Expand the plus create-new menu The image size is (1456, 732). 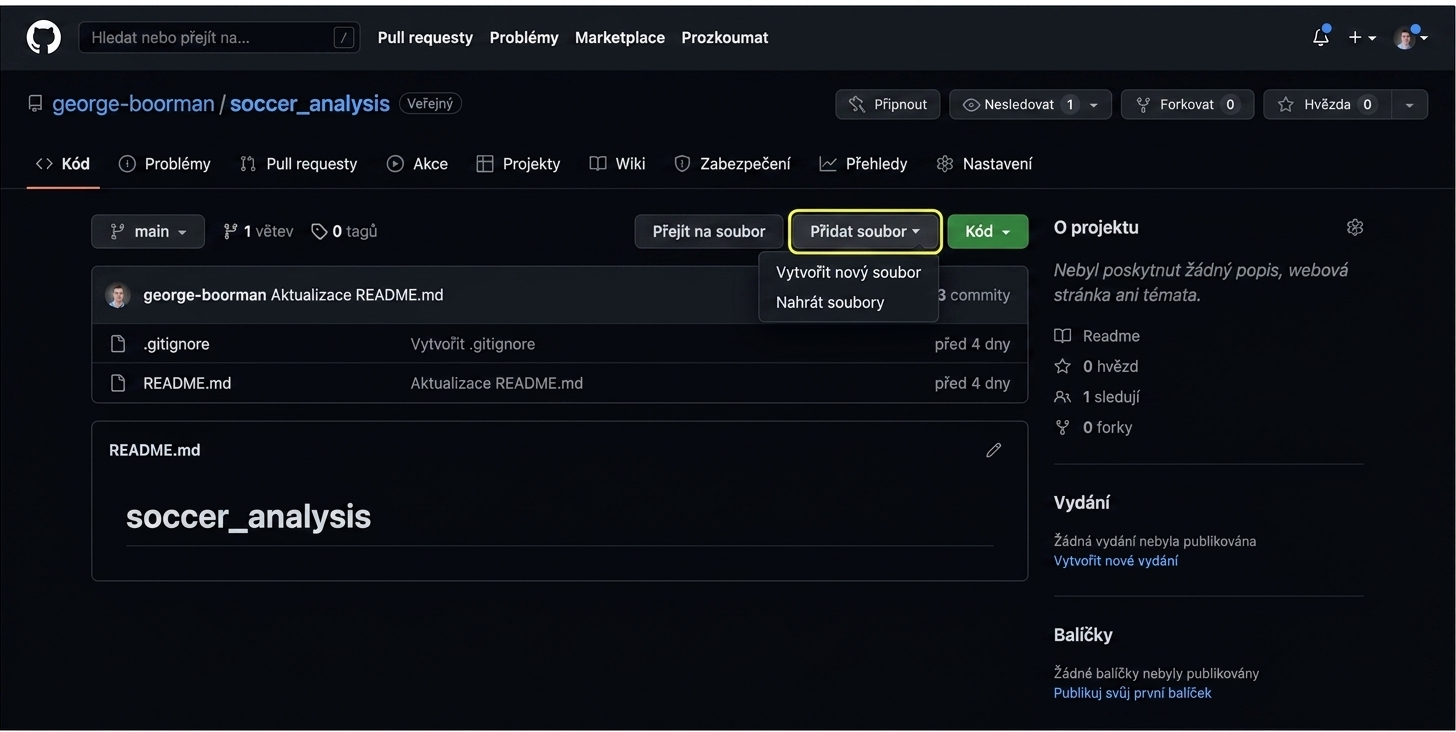pos(1362,38)
